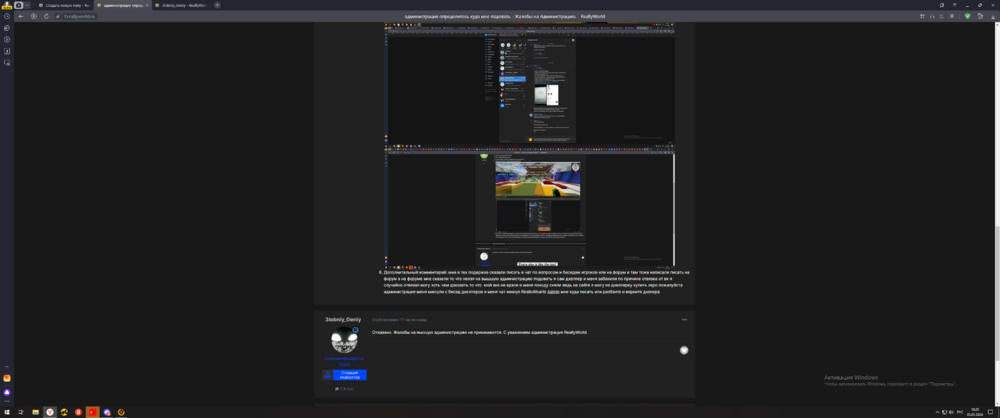Show hidden tray icons with the chevron
This screenshot has height=418, width=1000.
coord(937,412)
